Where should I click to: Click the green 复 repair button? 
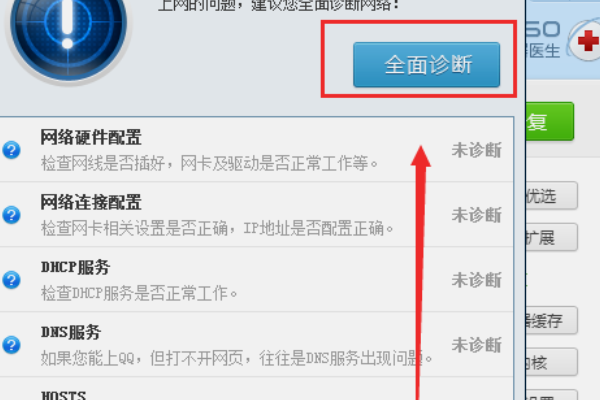[x=550, y=121]
